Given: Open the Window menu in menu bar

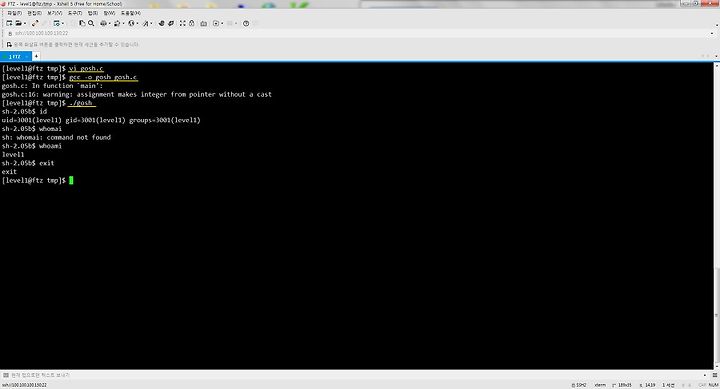Looking at the screenshot, I should click(109, 13).
